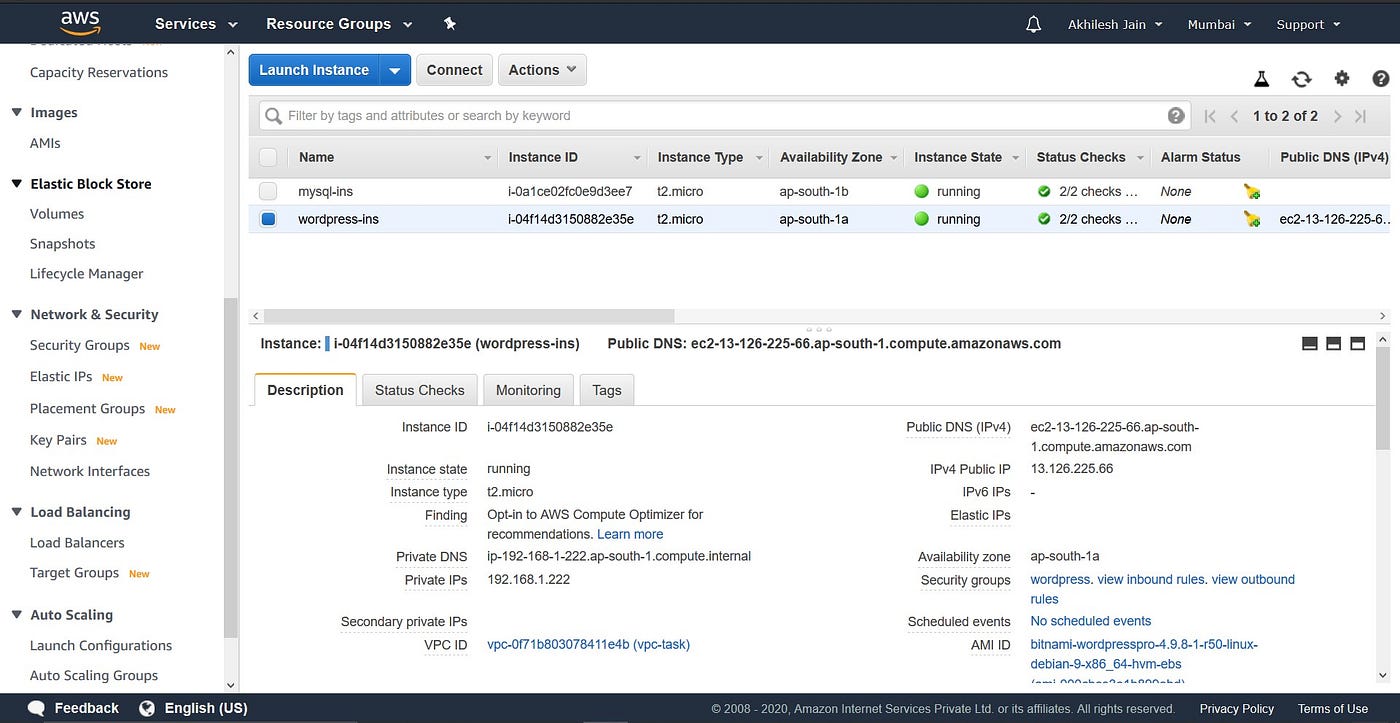The width and height of the screenshot is (1400, 723).
Task: Switch to the Monitoring tab
Action: point(528,390)
